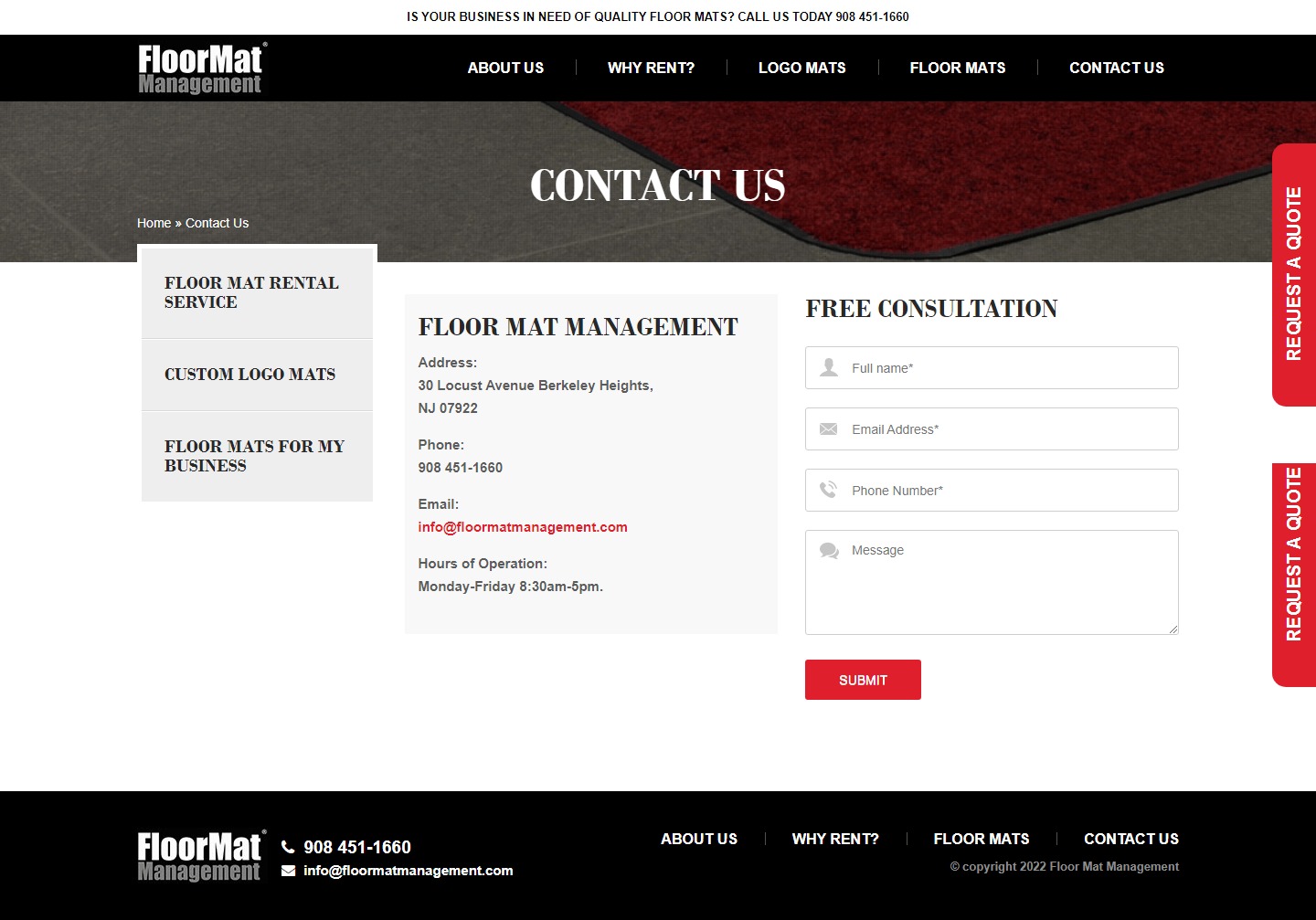Open FLOOR MATS link in the footer navigation
Image resolution: width=1316 pixels, height=920 pixels.
tap(982, 838)
